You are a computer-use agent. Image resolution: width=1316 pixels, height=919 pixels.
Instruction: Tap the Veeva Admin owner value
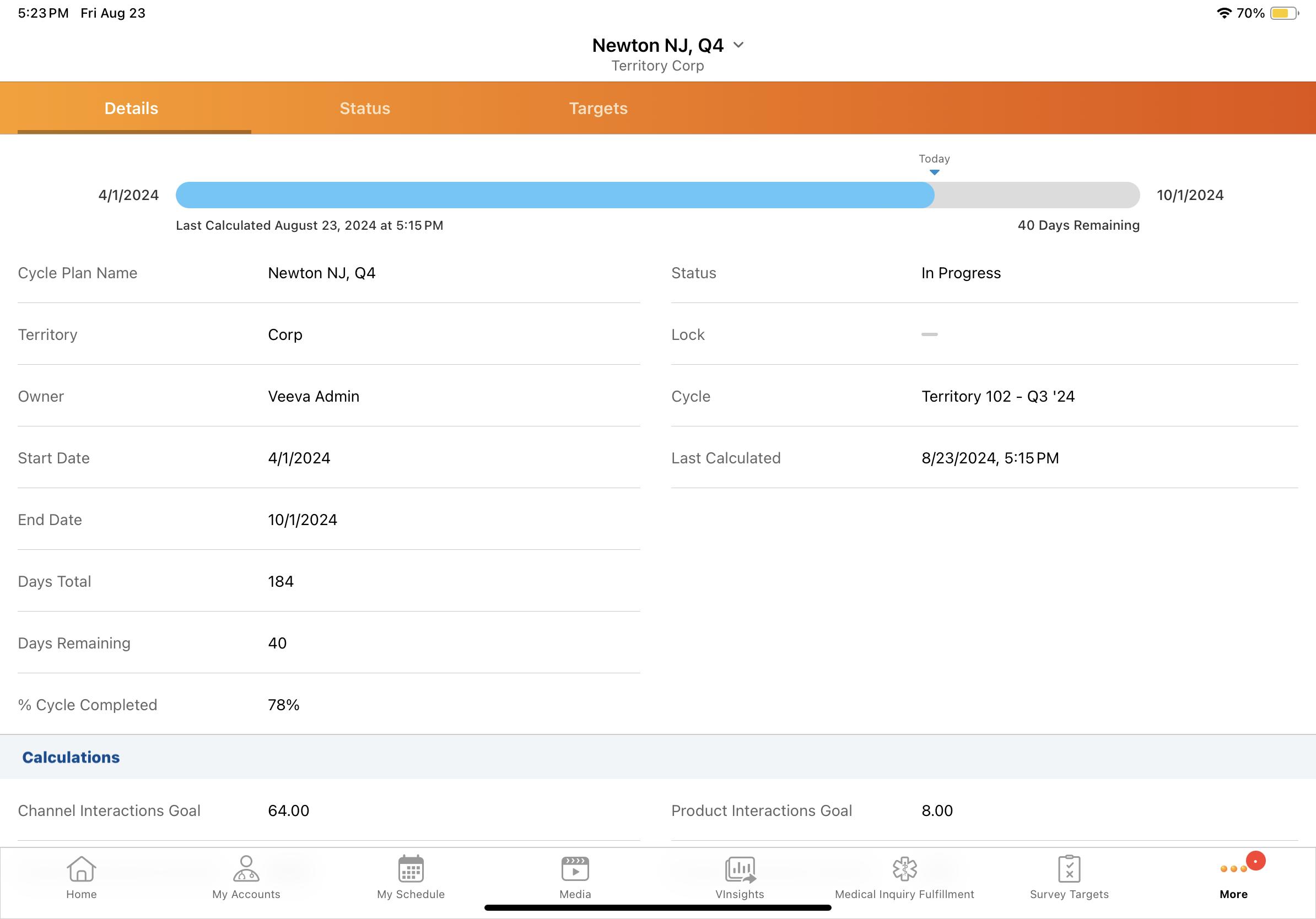[314, 397]
